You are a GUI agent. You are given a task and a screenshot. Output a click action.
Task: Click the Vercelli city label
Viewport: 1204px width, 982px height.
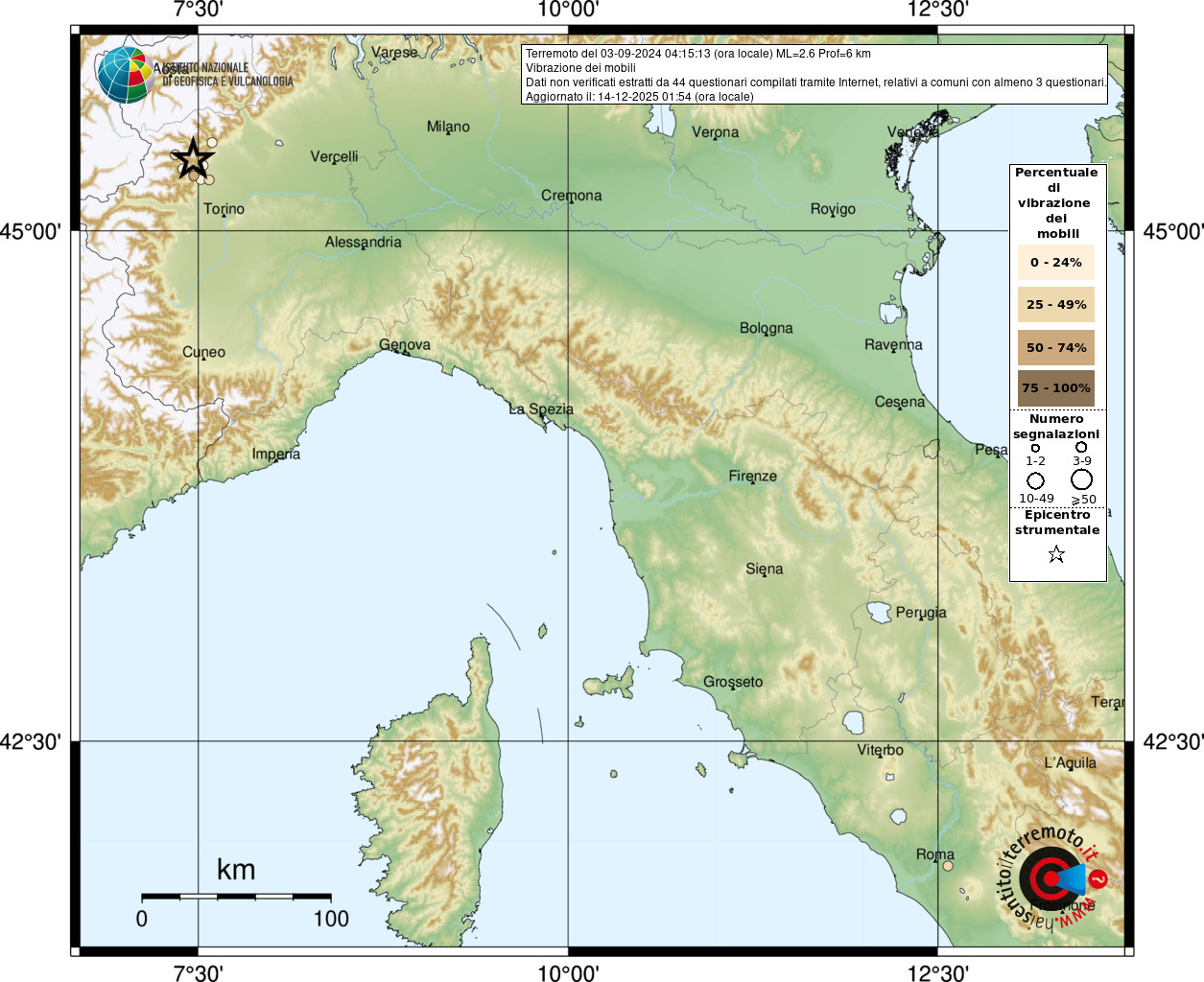pyautogui.click(x=334, y=156)
